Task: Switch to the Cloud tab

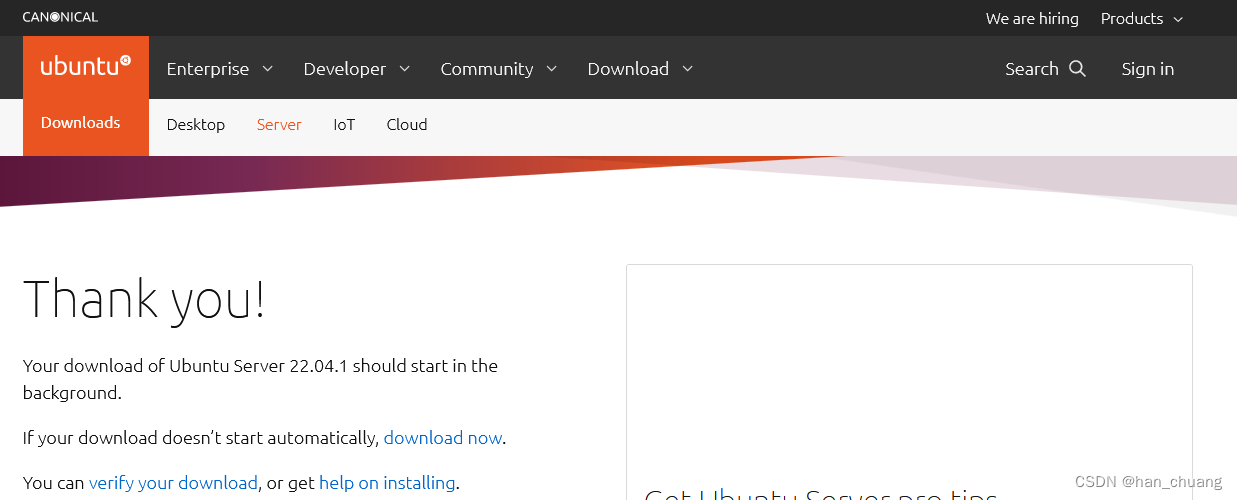Action: click(x=407, y=124)
